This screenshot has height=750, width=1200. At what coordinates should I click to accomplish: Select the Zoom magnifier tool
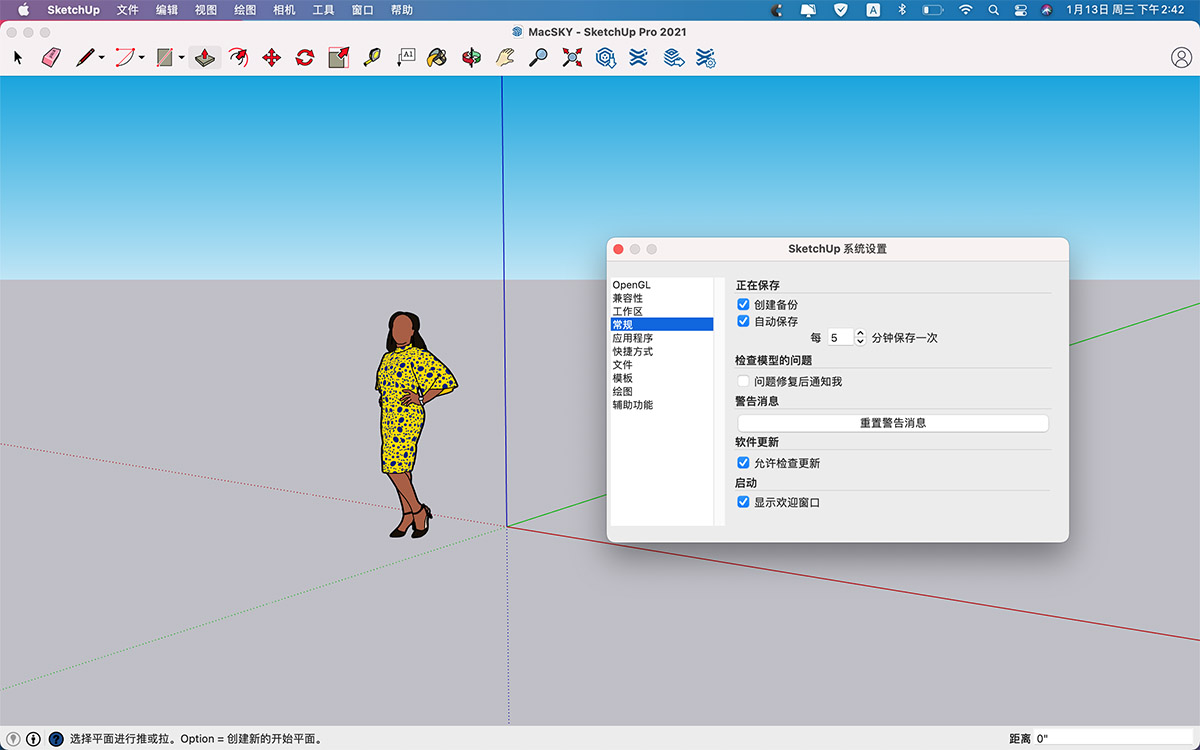coord(538,58)
